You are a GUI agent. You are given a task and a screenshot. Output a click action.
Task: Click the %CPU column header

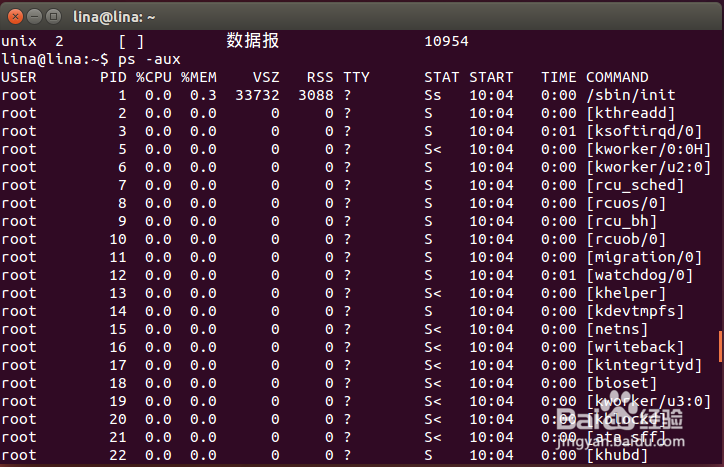[154, 77]
